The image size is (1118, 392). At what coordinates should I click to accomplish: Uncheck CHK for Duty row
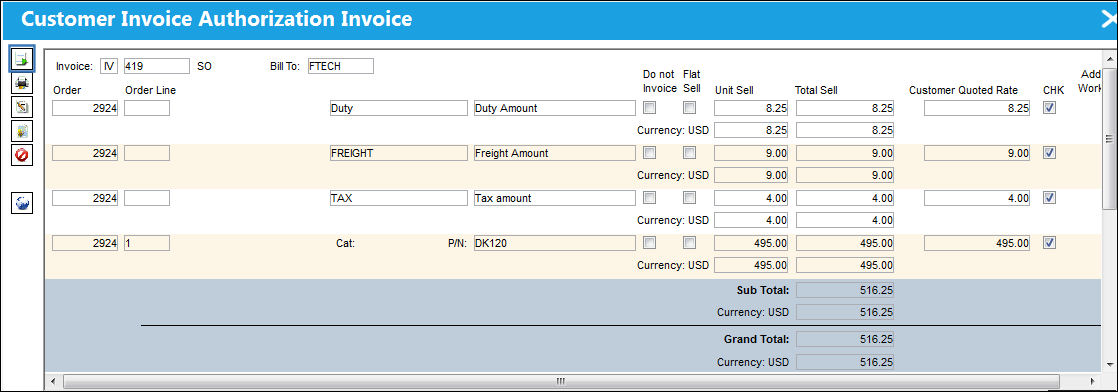click(x=1050, y=108)
